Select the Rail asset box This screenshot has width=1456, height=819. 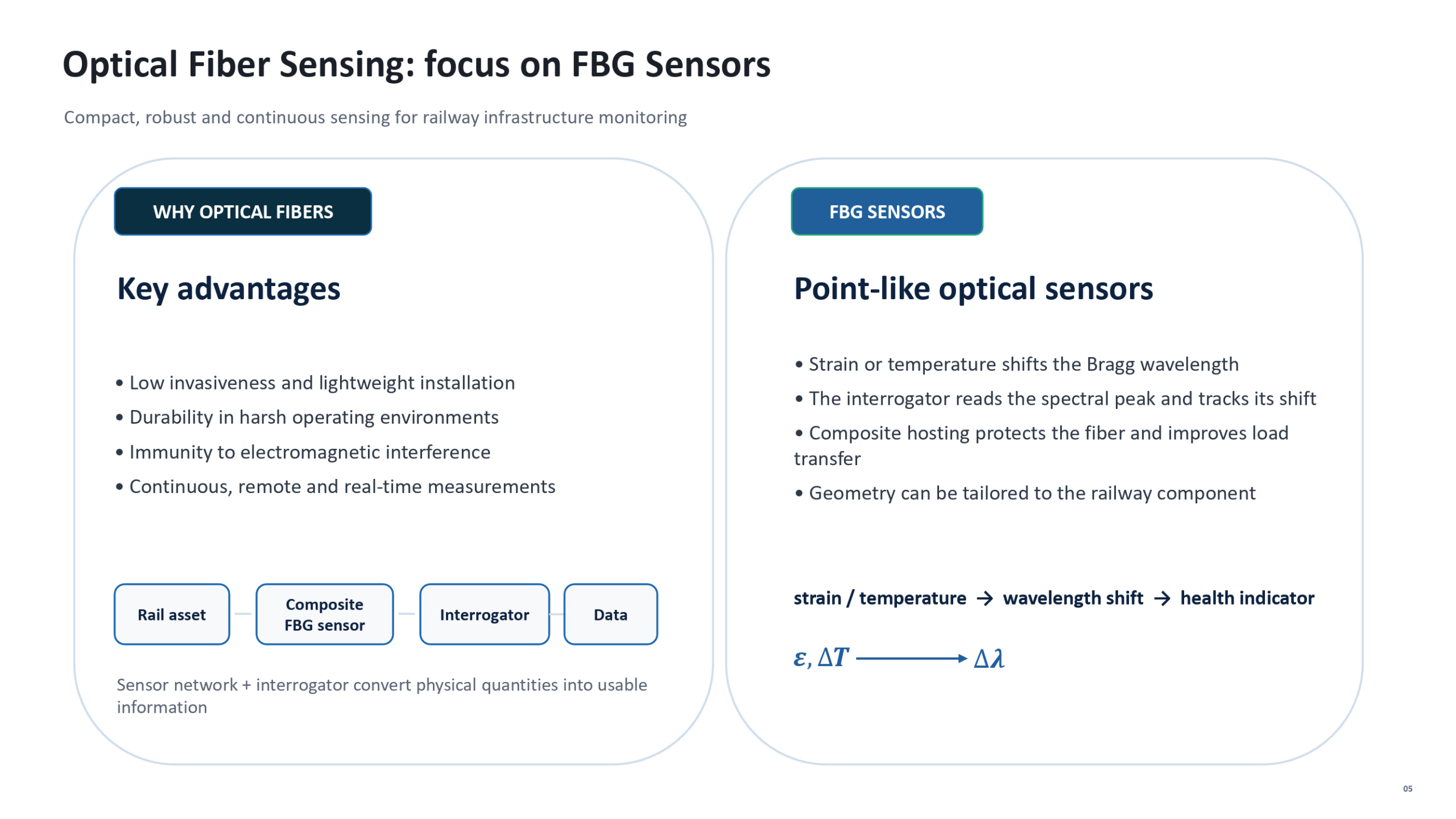point(172,614)
